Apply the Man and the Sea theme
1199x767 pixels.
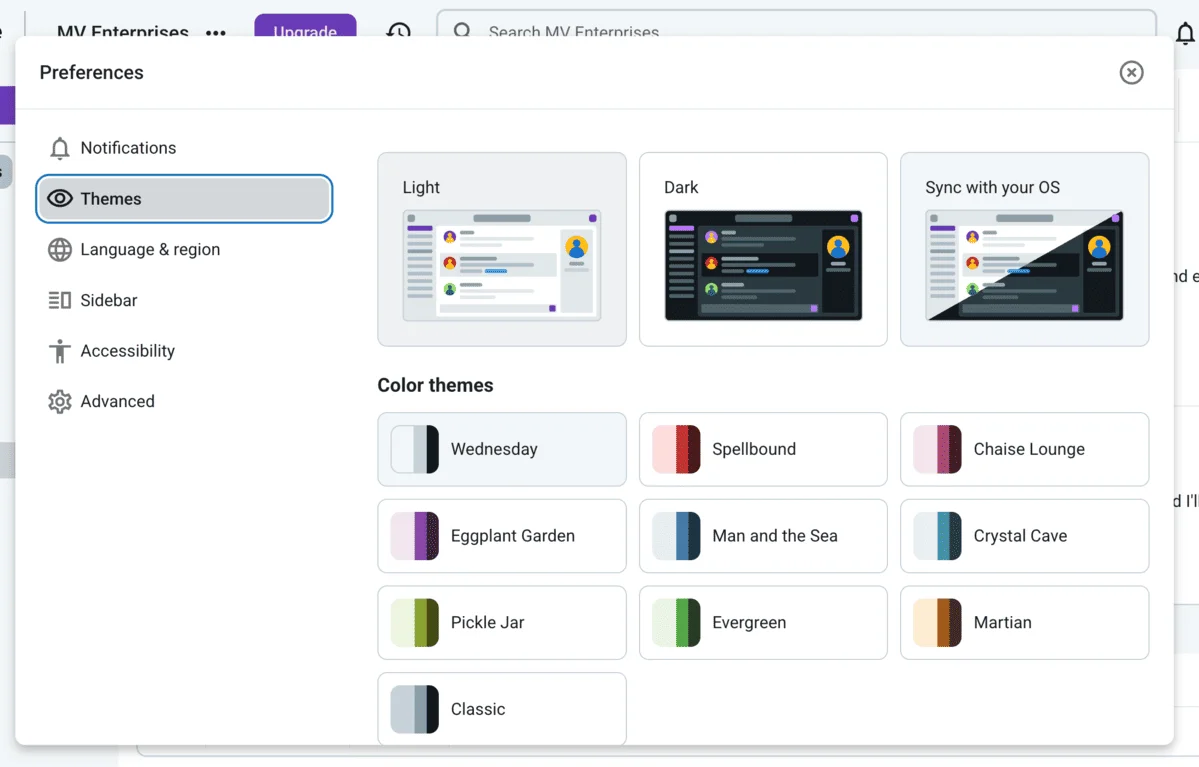tap(762, 536)
